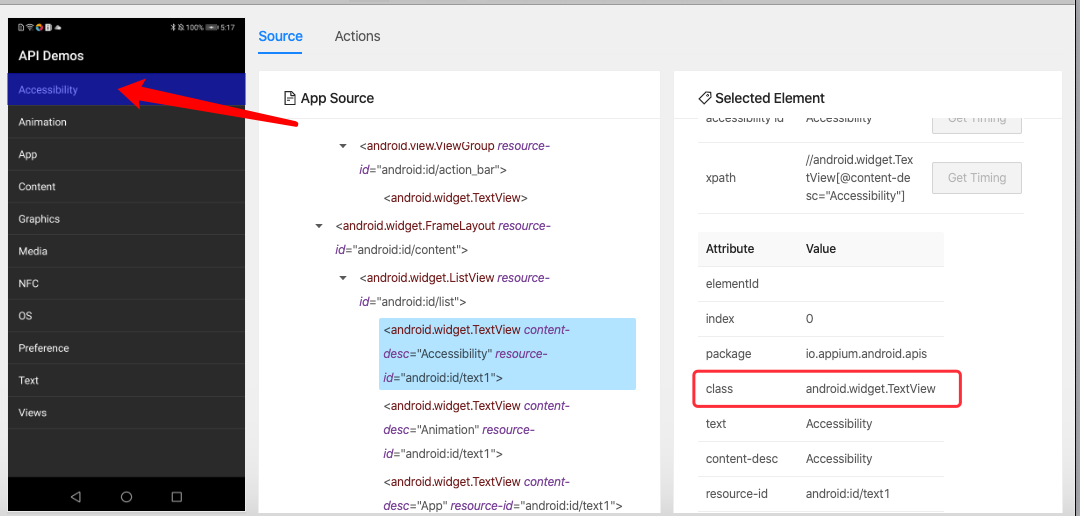The height and width of the screenshot is (516, 1080).
Task: Click the Selected Element tag icon
Action: click(705, 98)
